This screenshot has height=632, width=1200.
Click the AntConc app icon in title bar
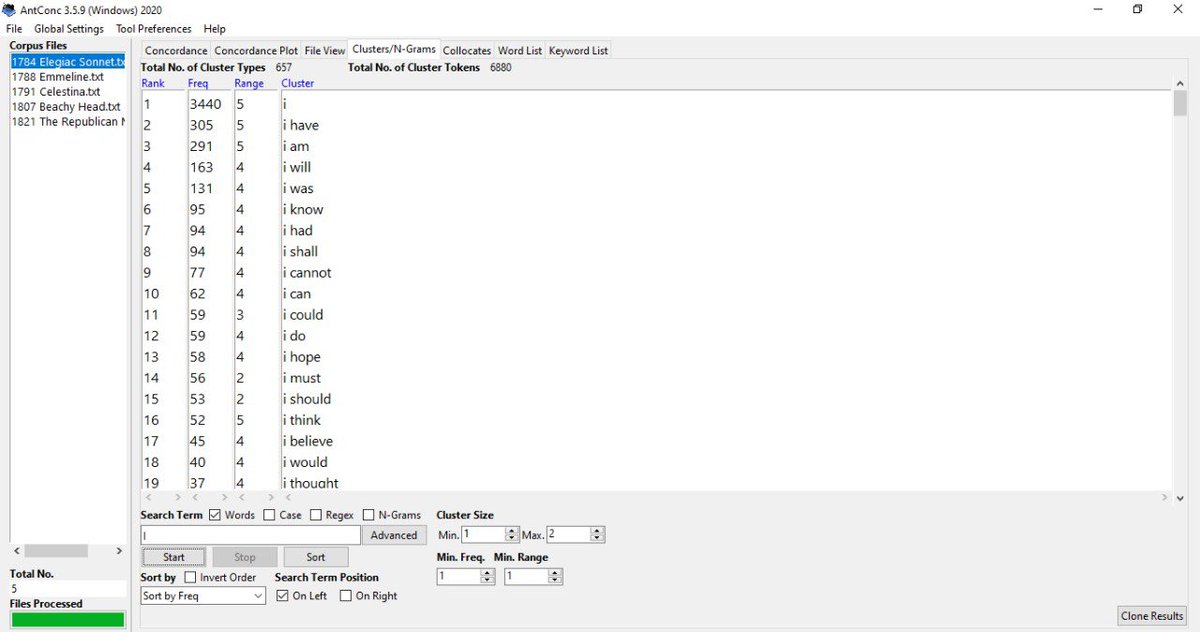(9, 9)
